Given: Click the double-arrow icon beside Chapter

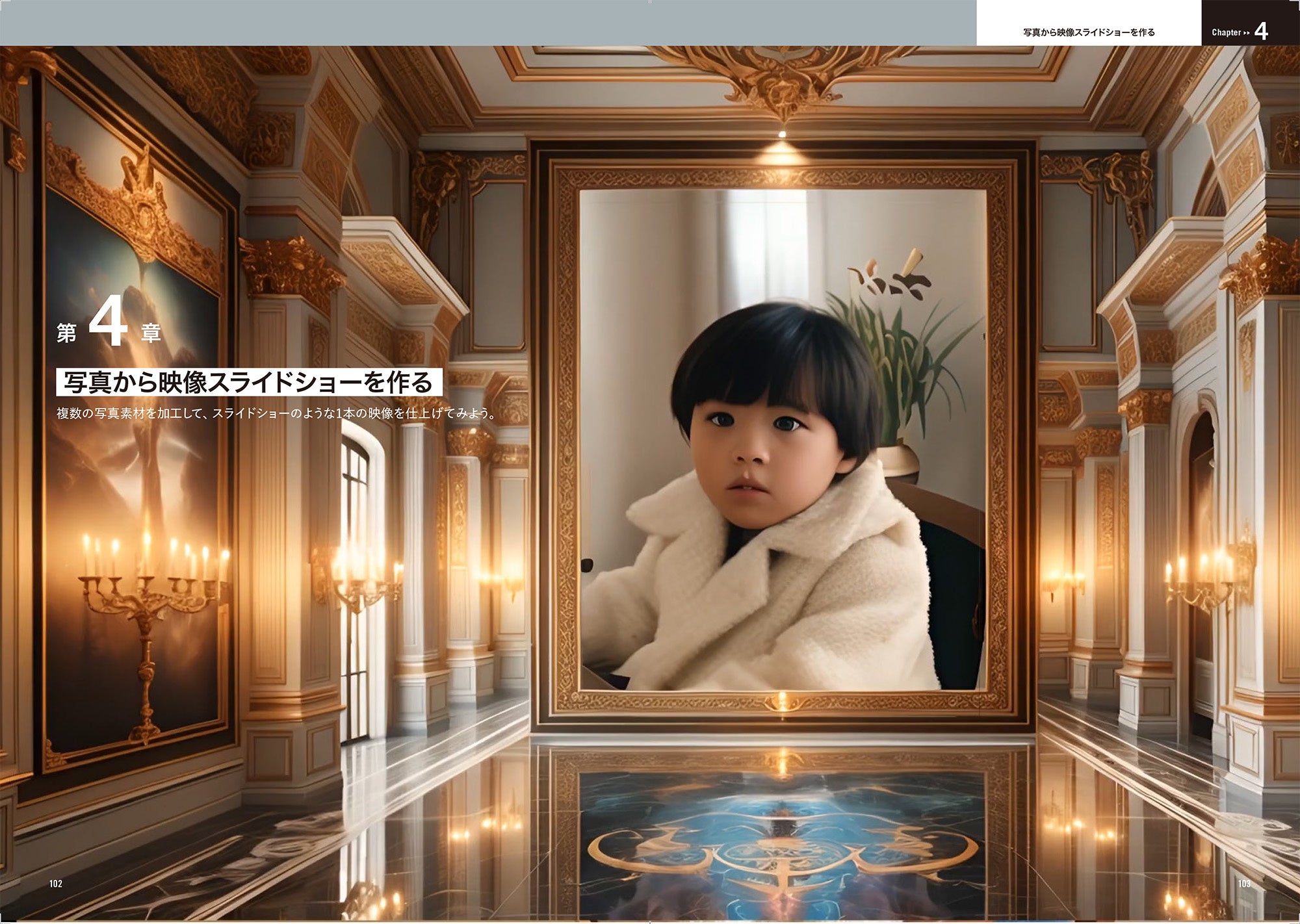Looking at the screenshot, I should tap(1246, 32).
